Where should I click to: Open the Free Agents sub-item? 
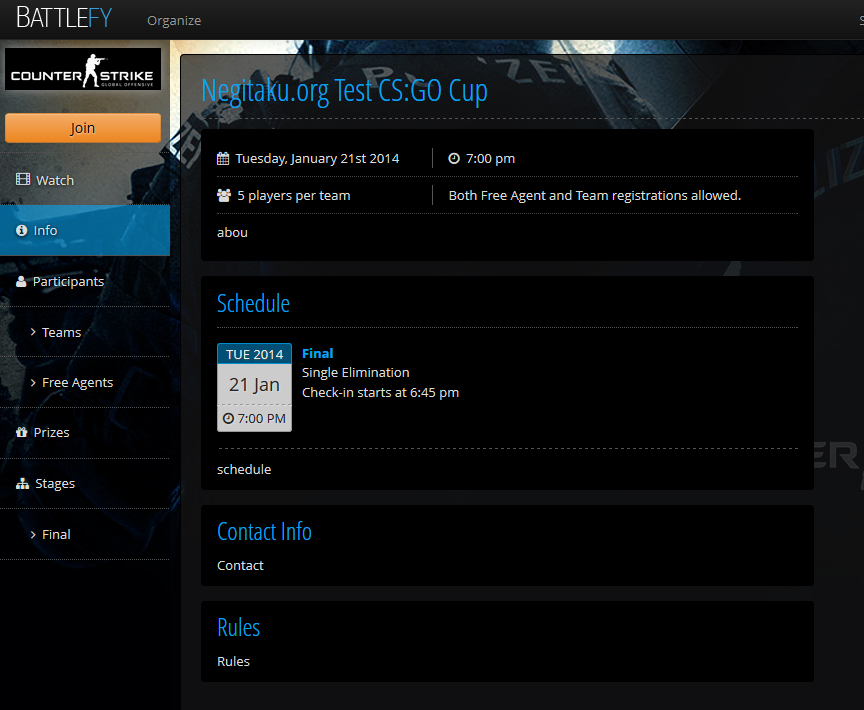click(85, 382)
